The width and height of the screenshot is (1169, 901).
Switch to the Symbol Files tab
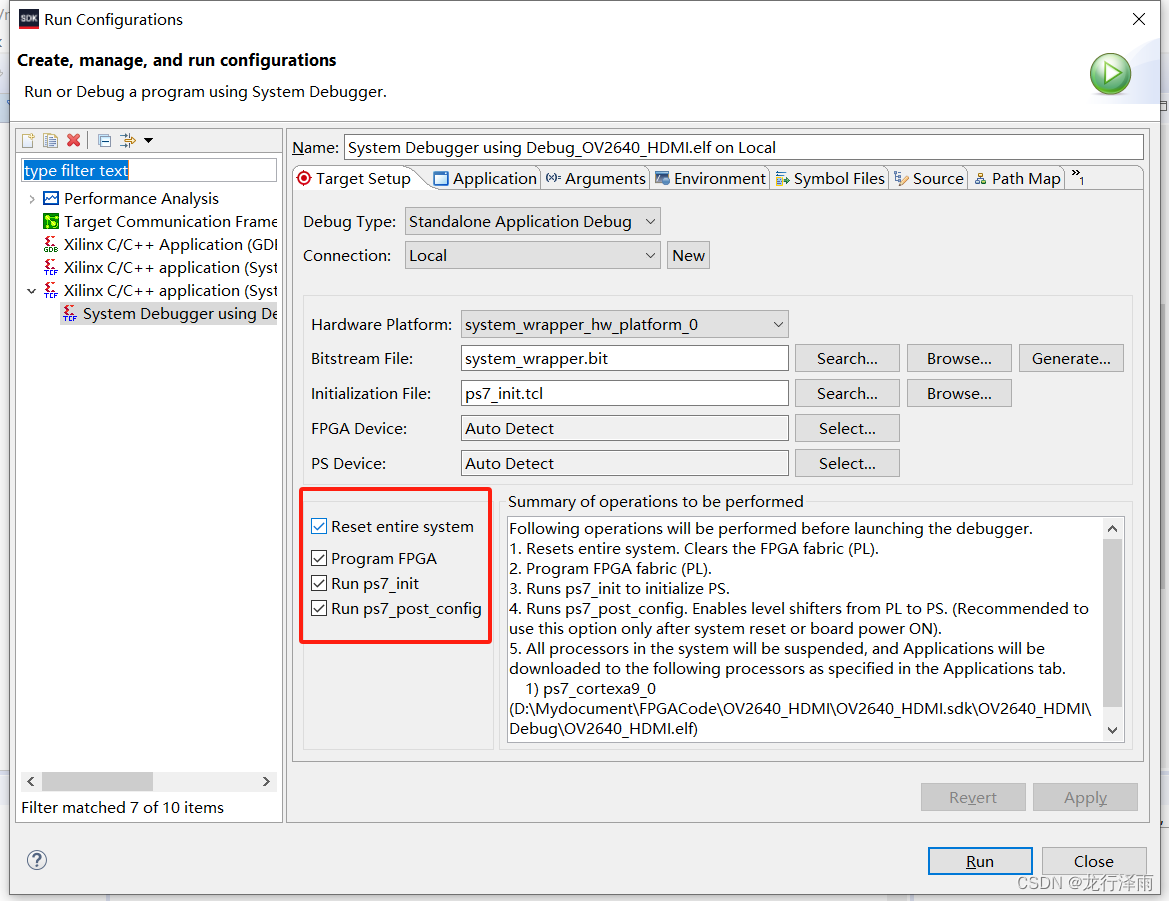[x=830, y=178]
